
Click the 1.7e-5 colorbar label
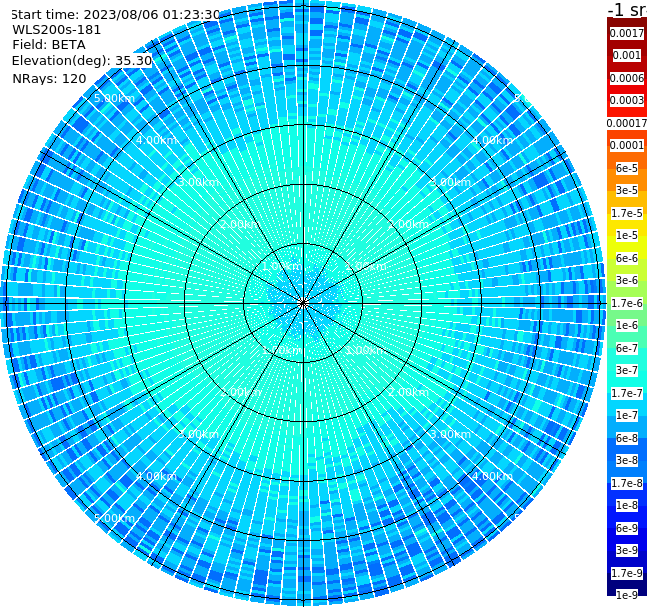(627, 213)
